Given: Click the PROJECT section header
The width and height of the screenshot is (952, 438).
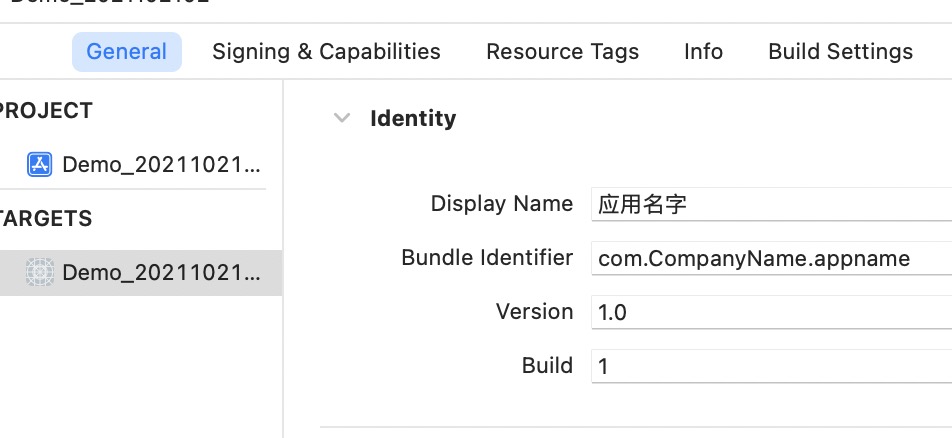Looking at the screenshot, I should (x=46, y=111).
